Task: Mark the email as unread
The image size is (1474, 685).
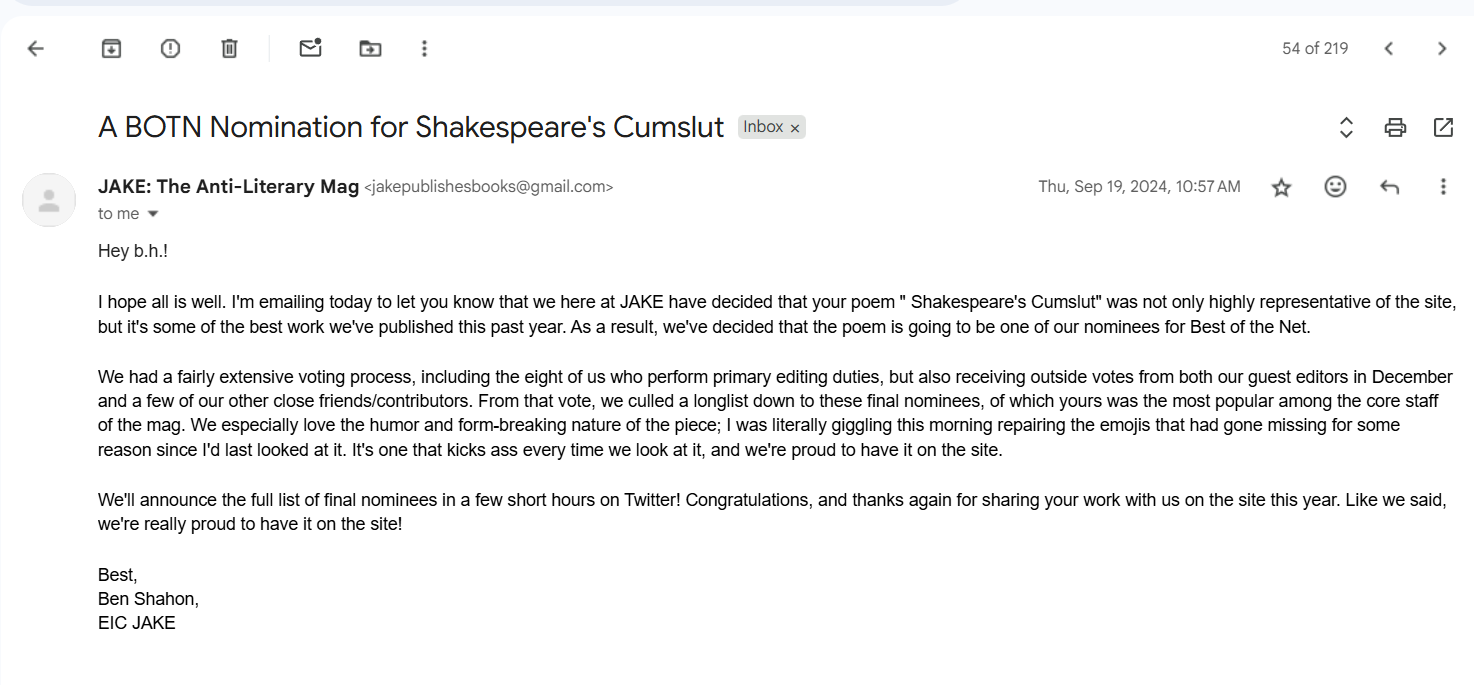Action: (x=310, y=48)
